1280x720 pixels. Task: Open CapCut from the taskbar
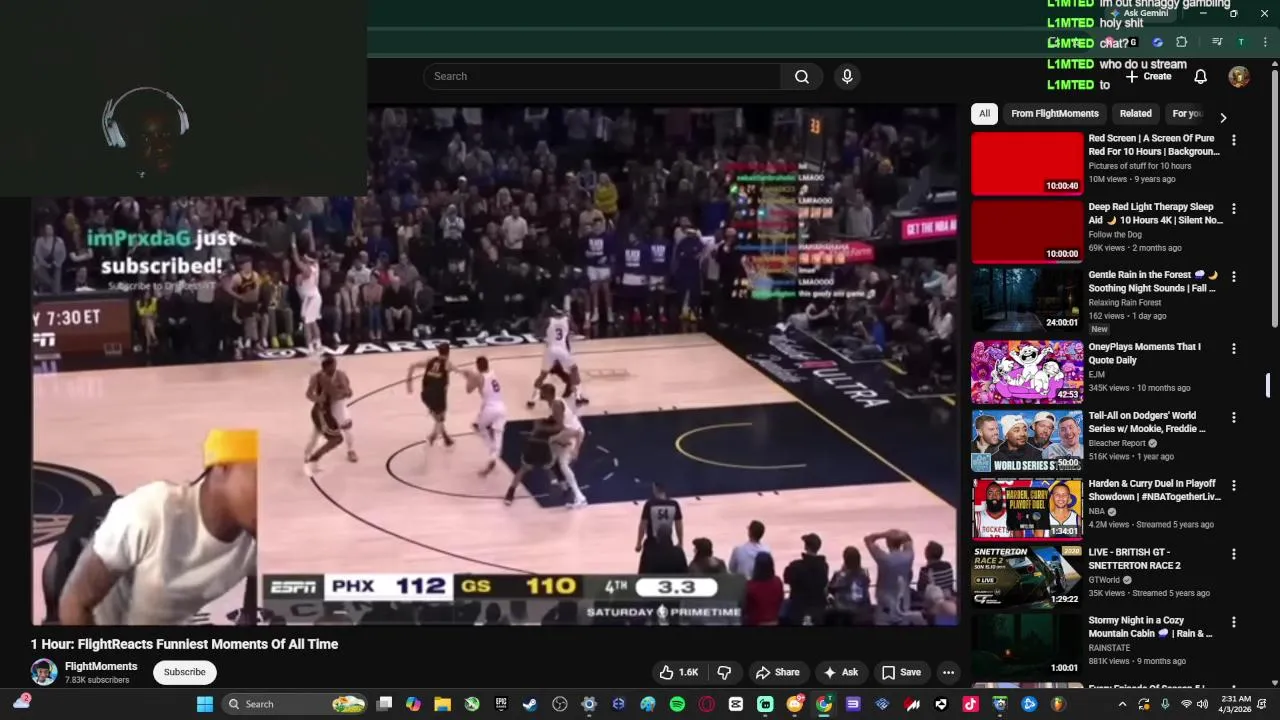[x=736, y=704]
